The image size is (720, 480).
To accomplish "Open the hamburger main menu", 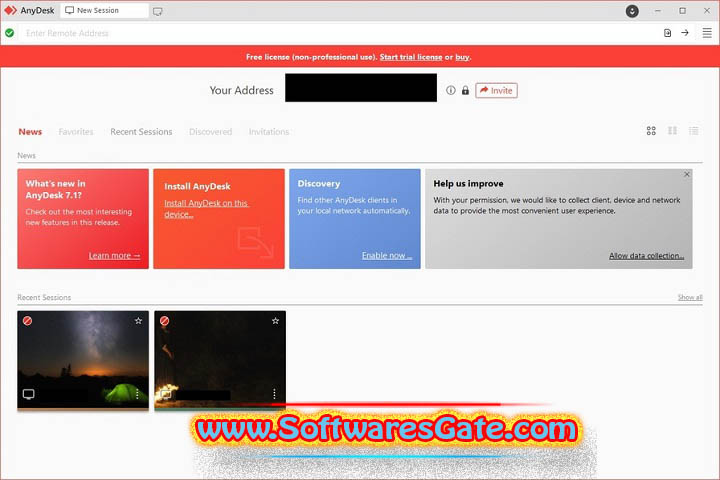I will click(707, 33).
